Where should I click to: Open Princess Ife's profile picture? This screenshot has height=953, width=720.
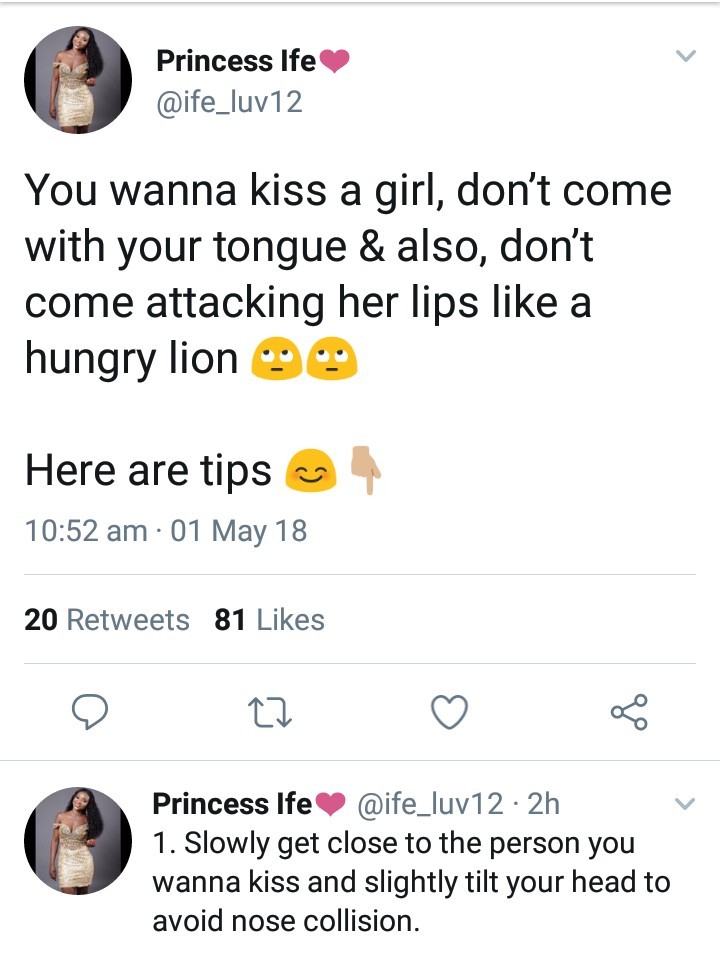coord(78,78)
